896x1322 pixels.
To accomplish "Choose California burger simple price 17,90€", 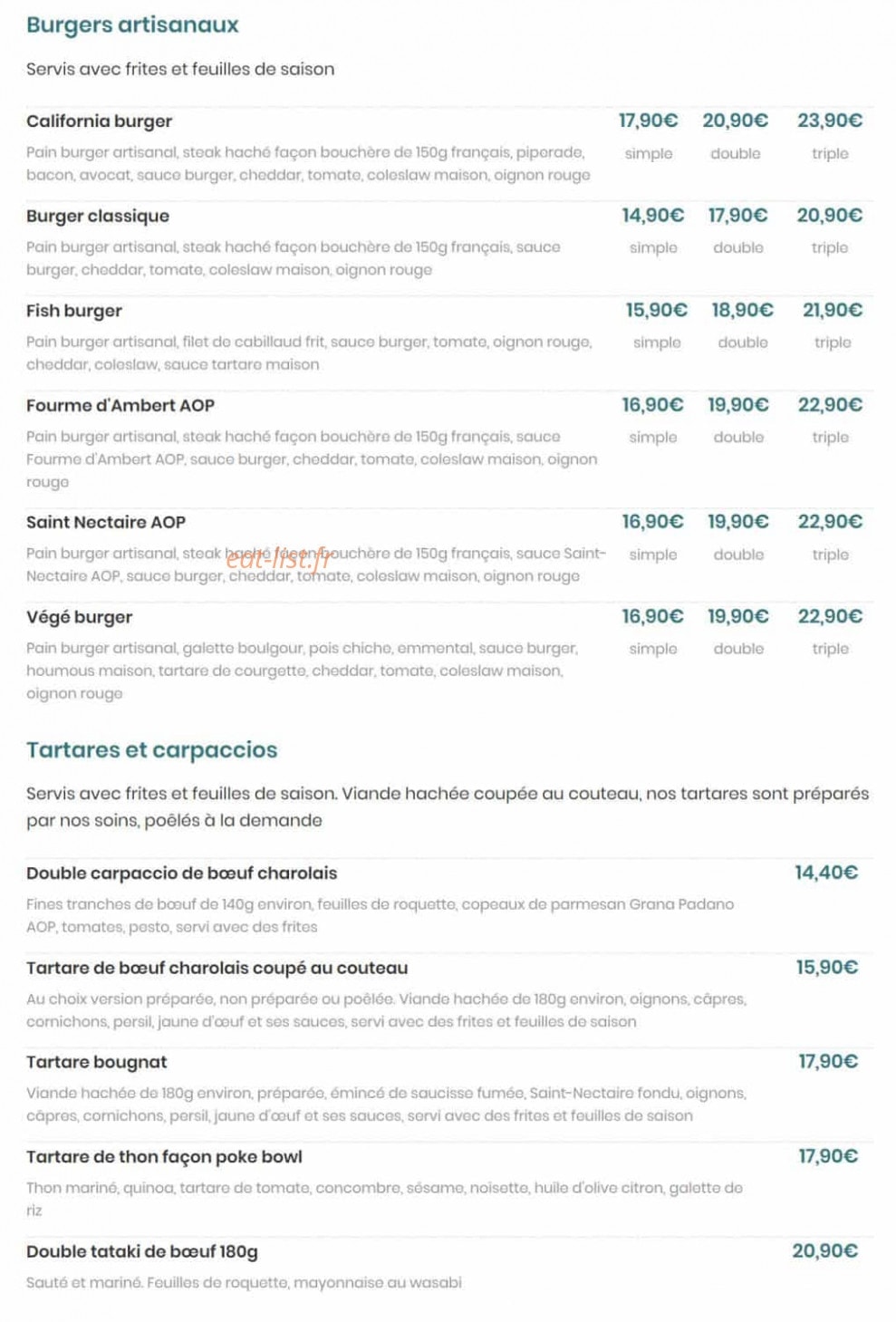I will click(648, 121).
